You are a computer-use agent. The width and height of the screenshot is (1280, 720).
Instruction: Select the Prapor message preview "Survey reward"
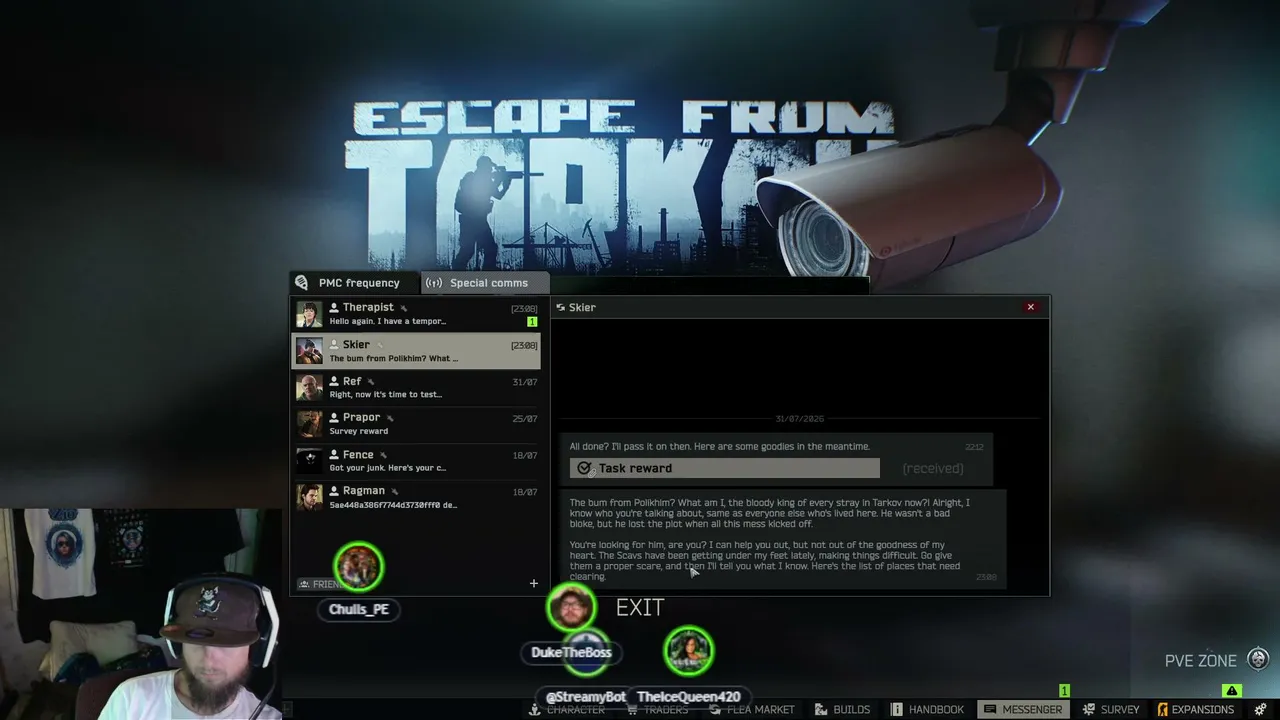(x=359, y=432)
